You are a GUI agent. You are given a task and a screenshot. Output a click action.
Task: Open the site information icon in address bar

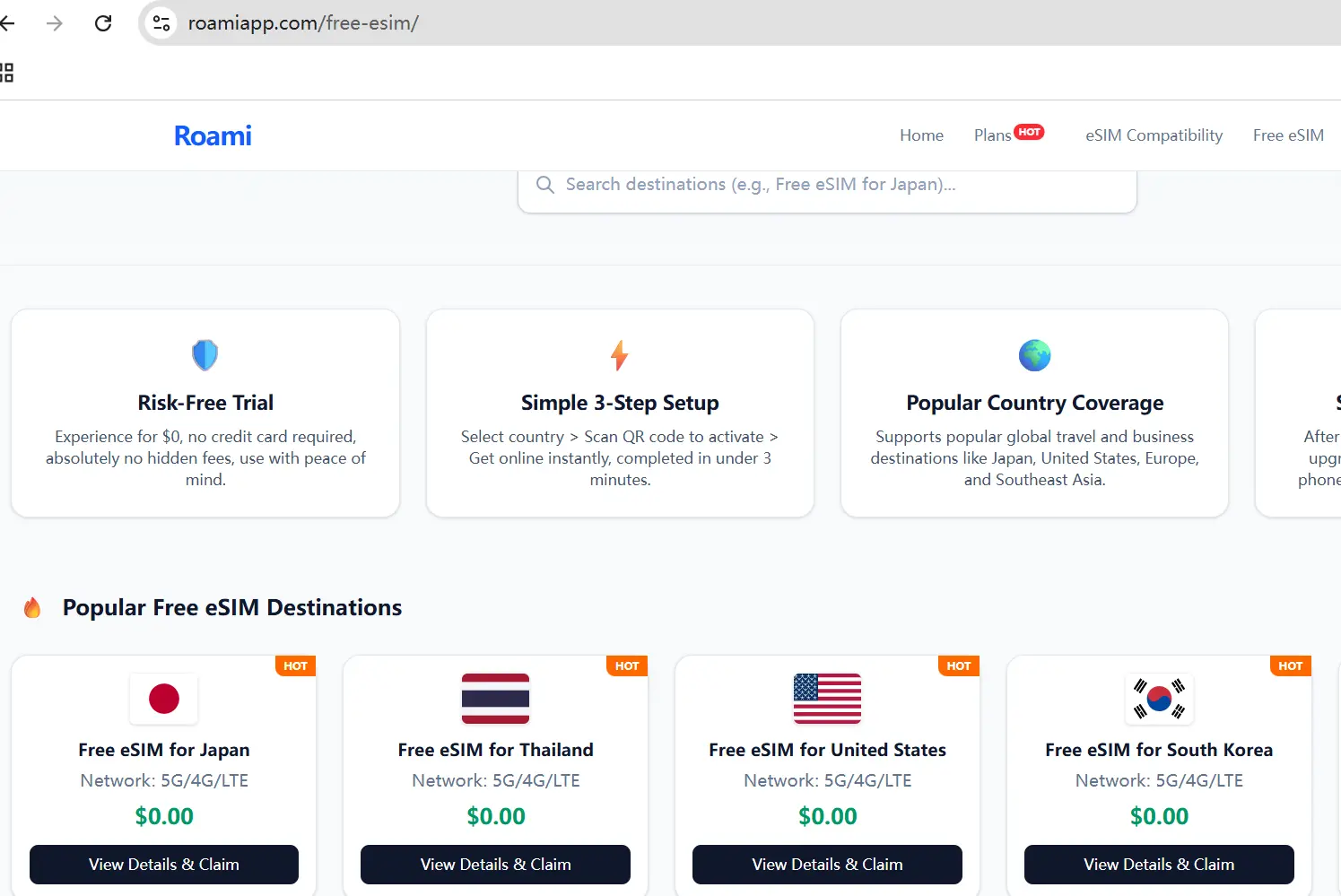pos(161,23)
